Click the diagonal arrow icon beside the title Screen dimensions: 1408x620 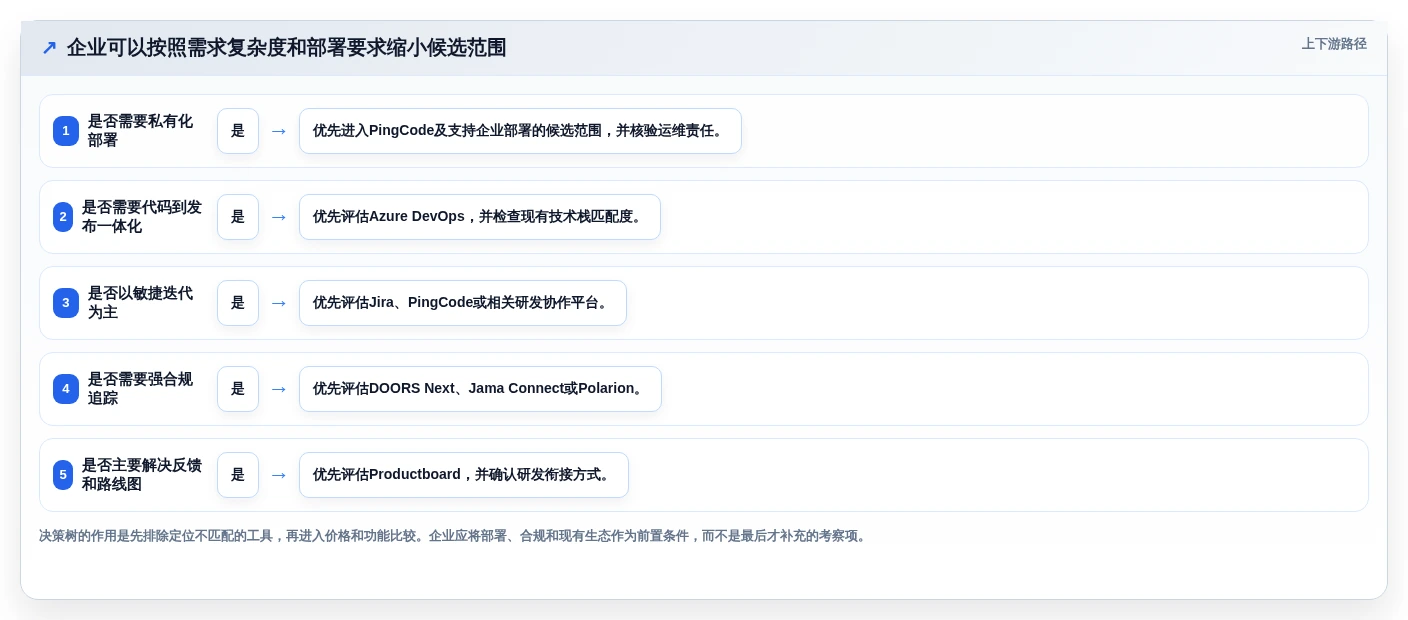49,48
